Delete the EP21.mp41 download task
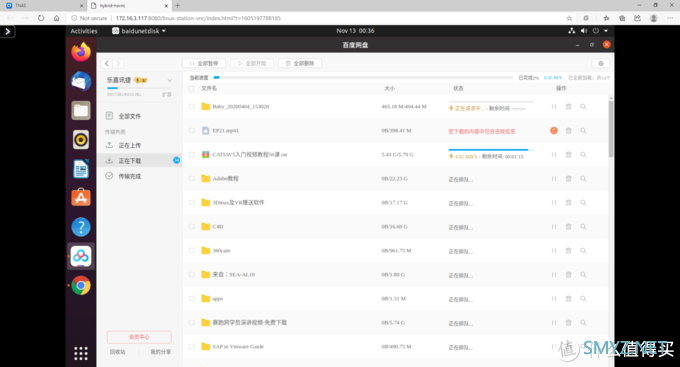The image size is (680, 367). pyautogui.click(x=569, y=131)
